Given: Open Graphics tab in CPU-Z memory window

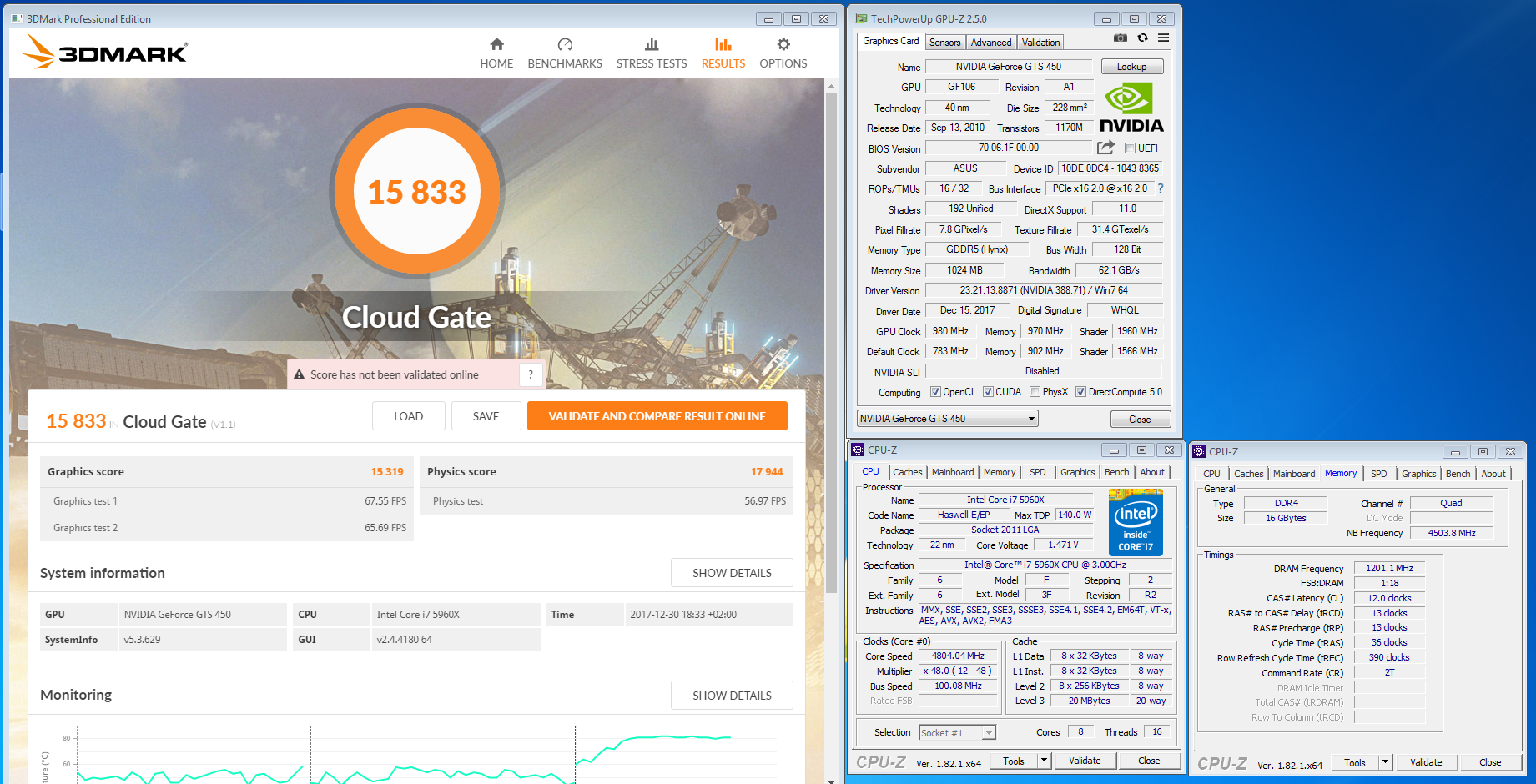Looking at the screenshot, I should point(1419,474).
